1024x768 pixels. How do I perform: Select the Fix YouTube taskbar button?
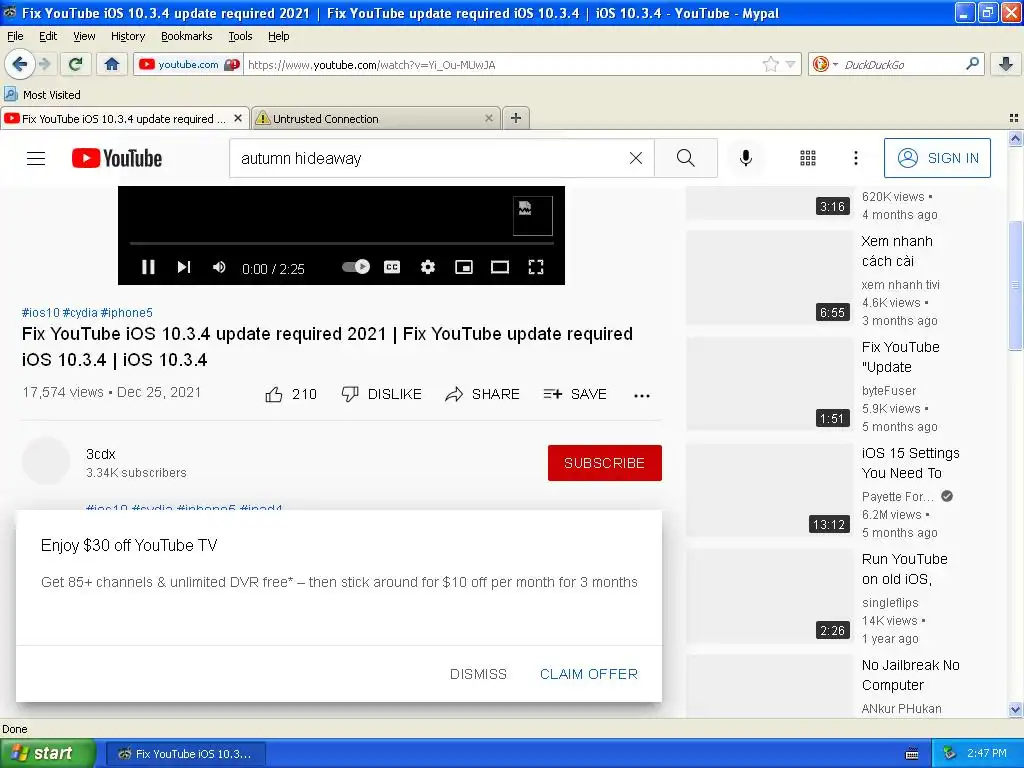186,754
